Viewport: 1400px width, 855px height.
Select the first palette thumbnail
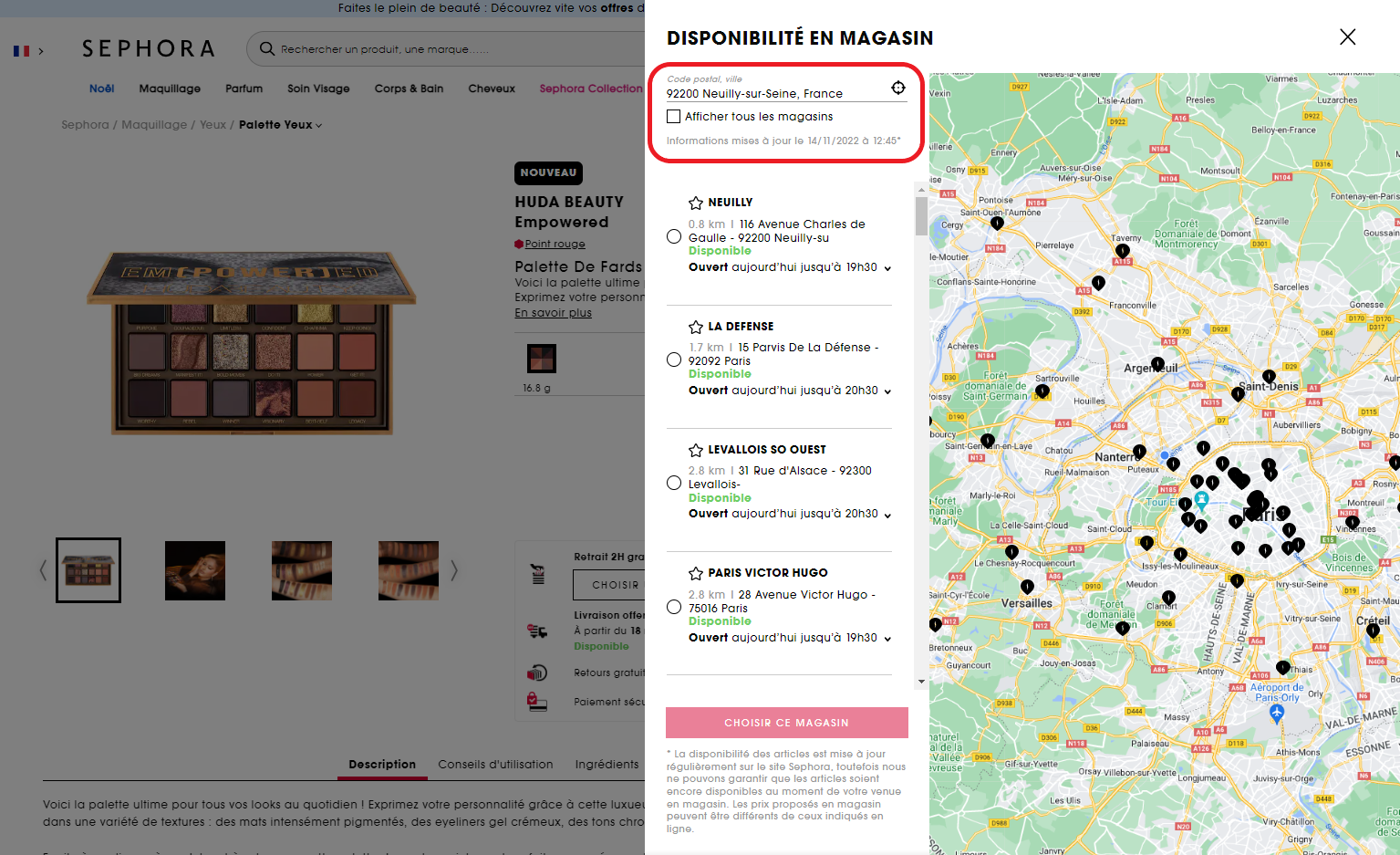click(x=88, y=570)
